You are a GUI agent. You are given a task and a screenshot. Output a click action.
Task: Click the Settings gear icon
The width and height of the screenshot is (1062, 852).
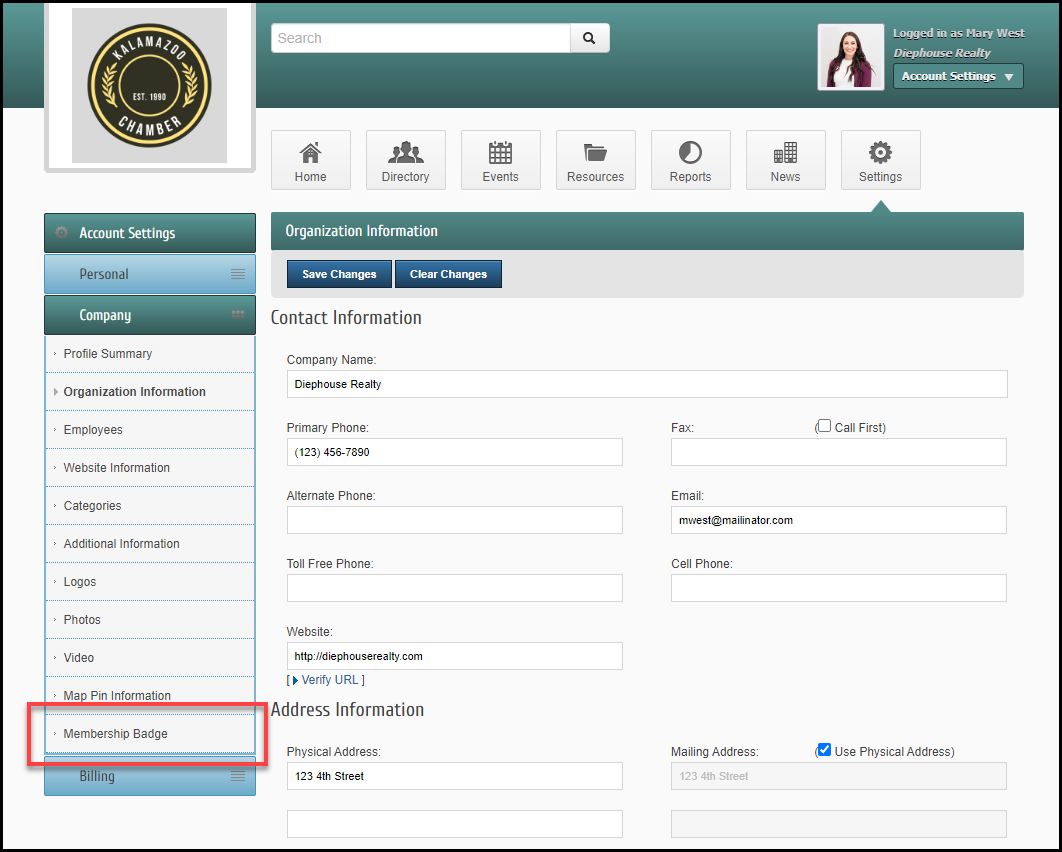tap(880, 153)
